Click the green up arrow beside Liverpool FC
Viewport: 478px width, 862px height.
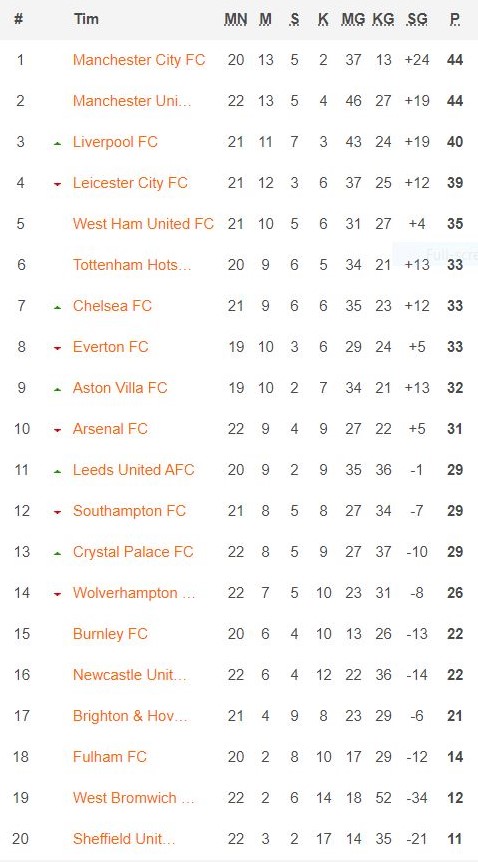[x=57, y=143]
